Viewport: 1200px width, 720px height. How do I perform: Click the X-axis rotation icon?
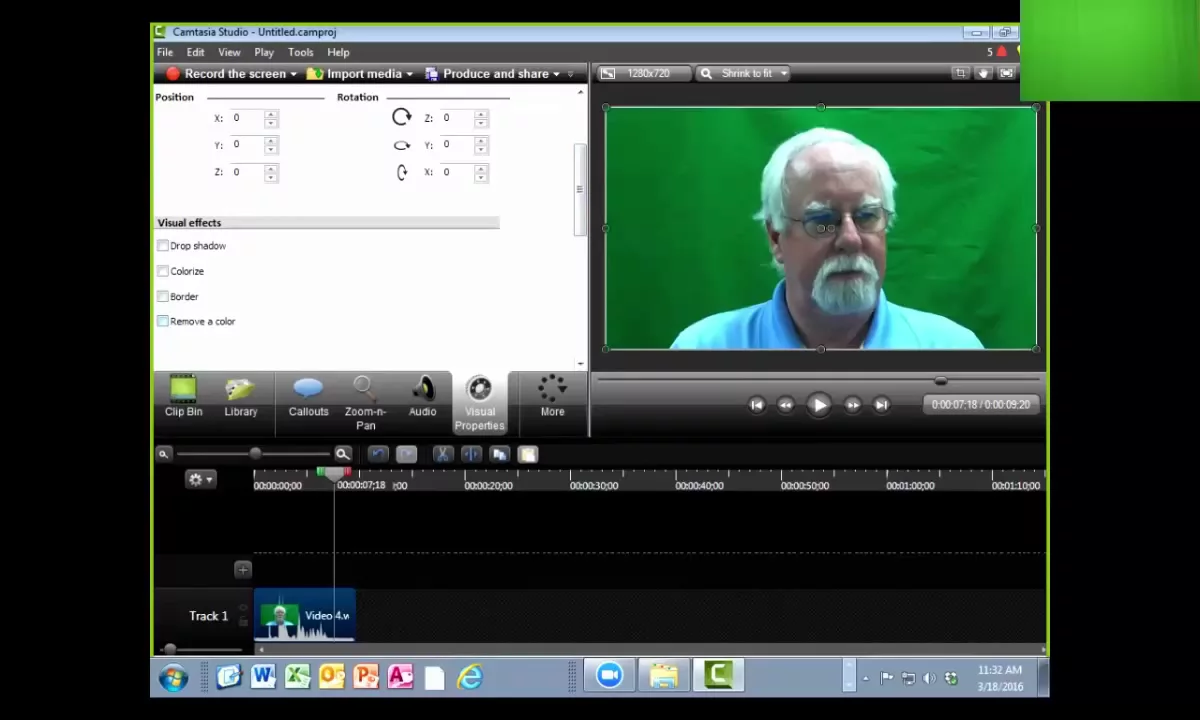[x=402, y=172]
